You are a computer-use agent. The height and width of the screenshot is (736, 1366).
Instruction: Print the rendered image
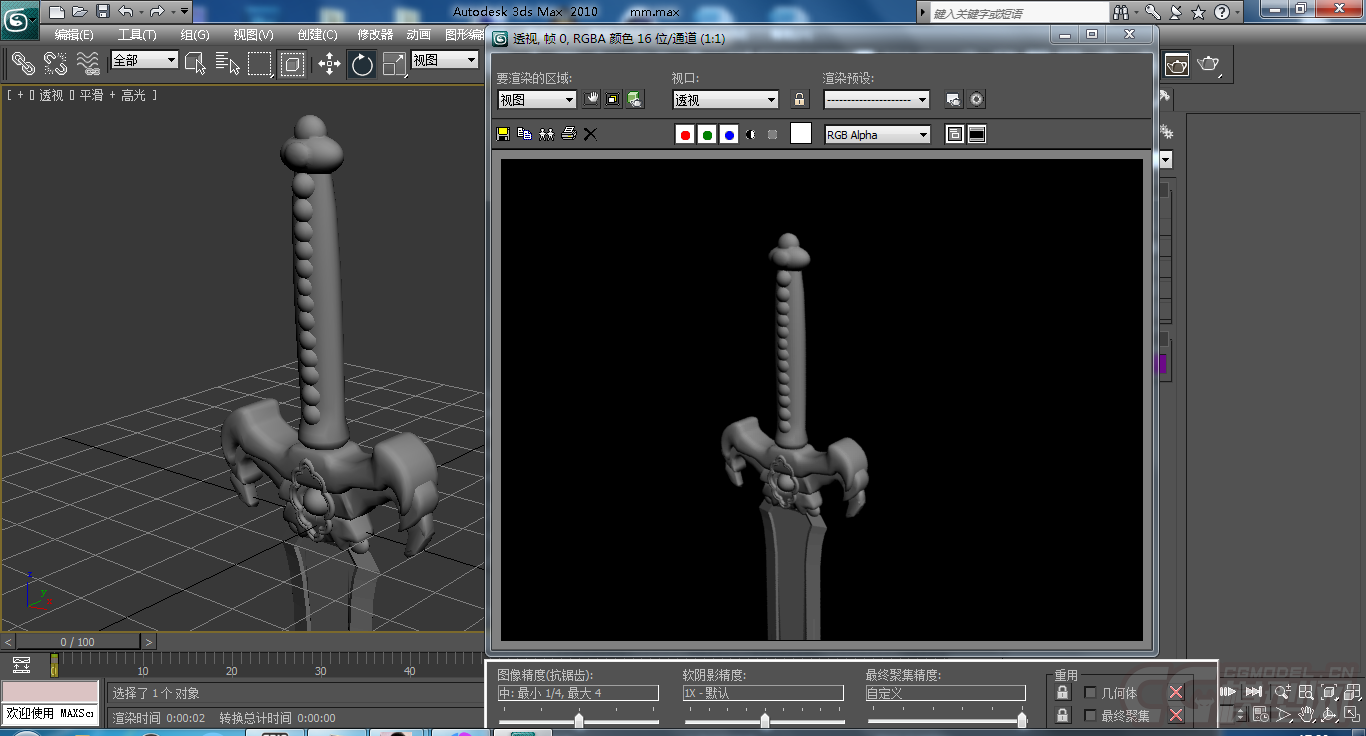(568, 133)
